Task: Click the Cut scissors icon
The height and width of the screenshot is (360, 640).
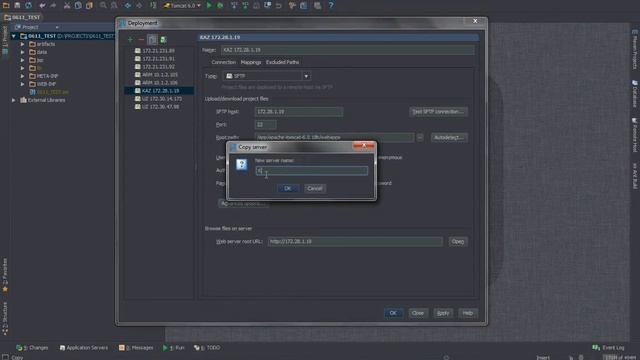Action: 67,5
